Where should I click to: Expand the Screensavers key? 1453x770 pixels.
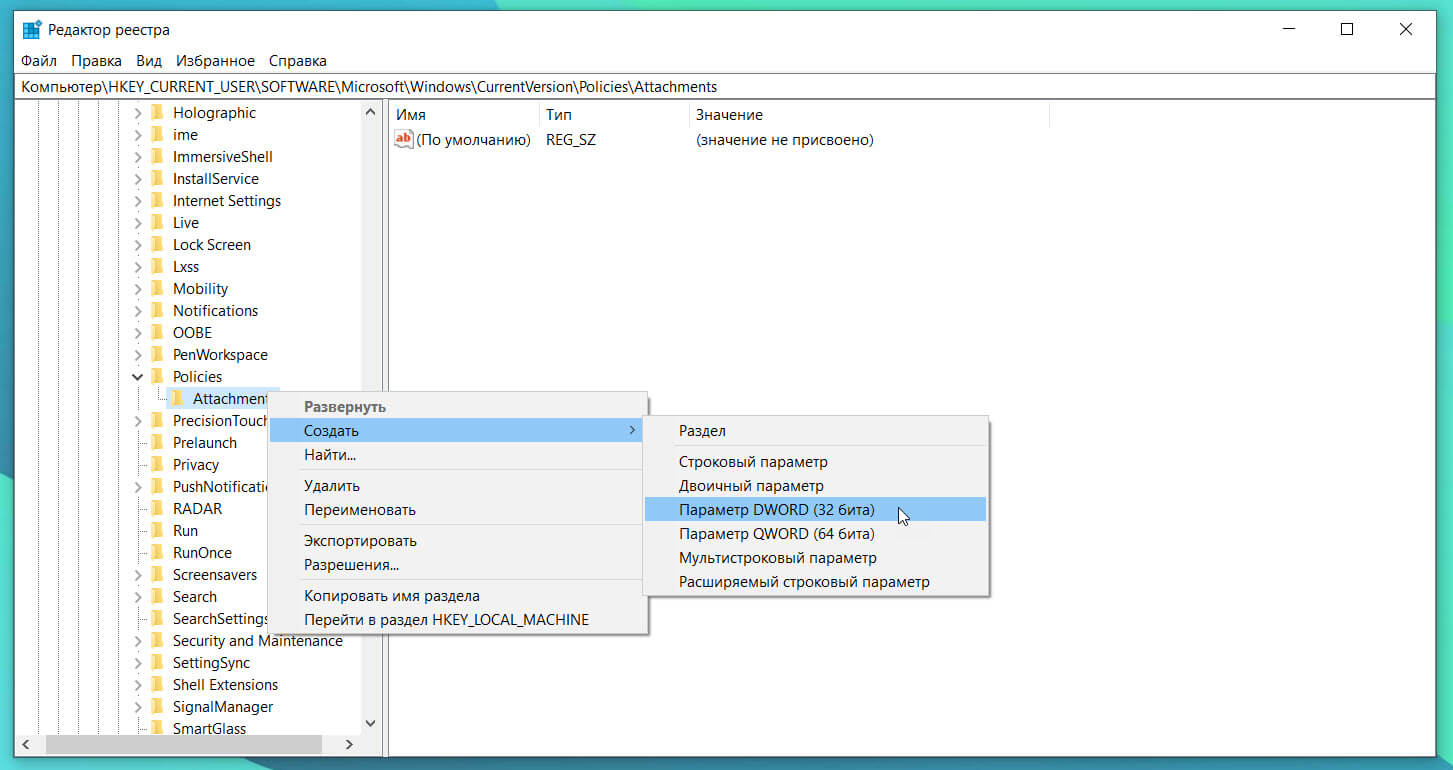point(138,575)
